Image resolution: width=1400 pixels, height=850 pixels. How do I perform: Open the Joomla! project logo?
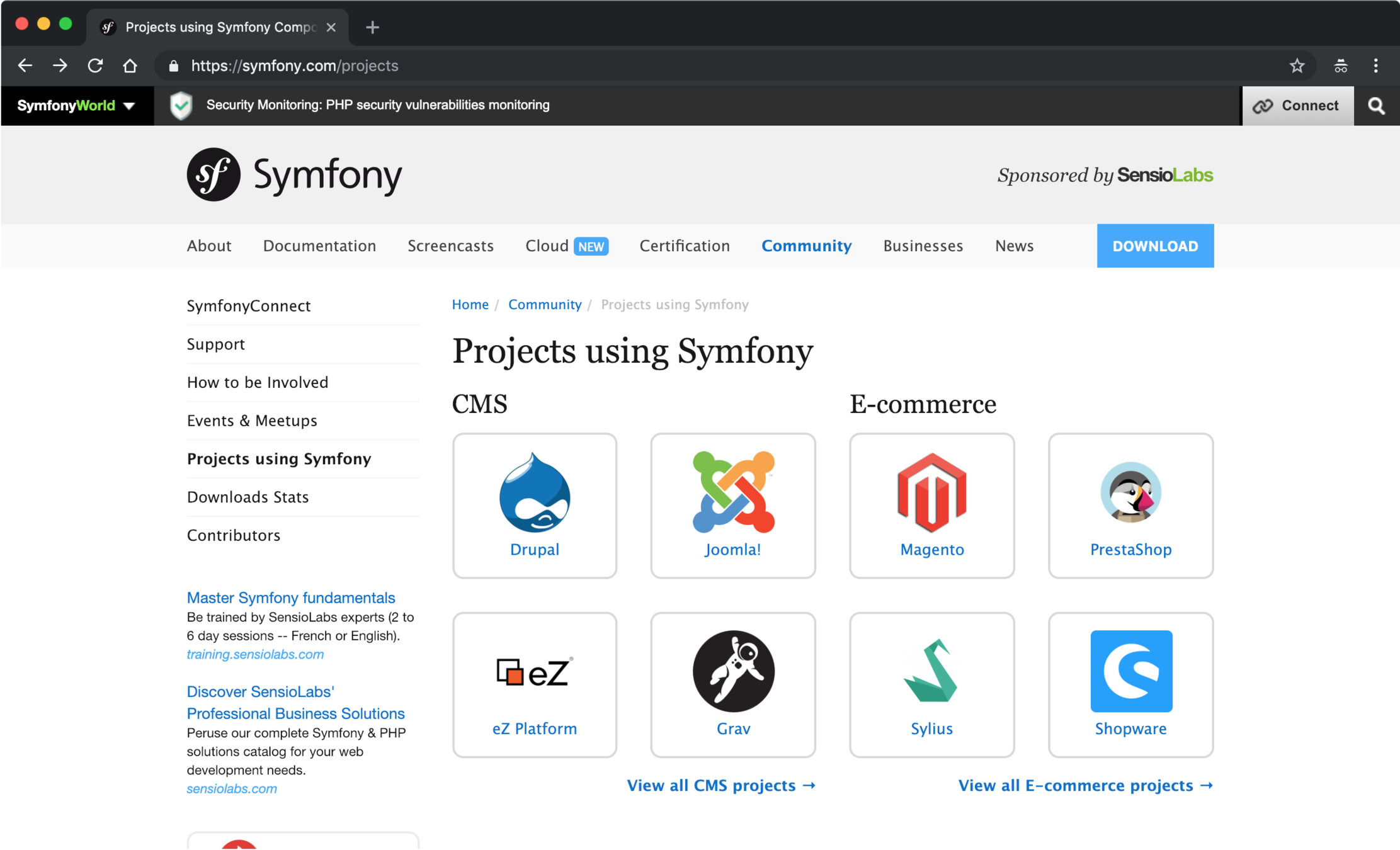pyautogui.click(x=733, y=492)
